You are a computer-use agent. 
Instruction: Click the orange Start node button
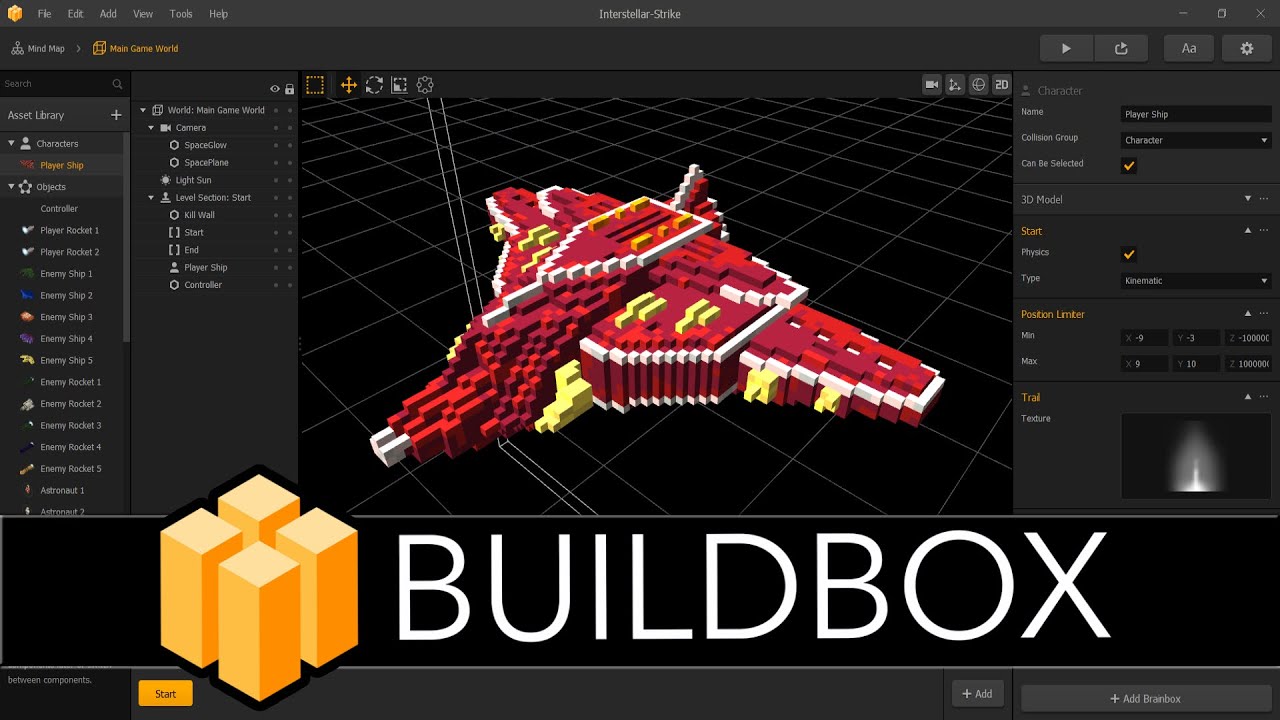(x=165, y=694)
